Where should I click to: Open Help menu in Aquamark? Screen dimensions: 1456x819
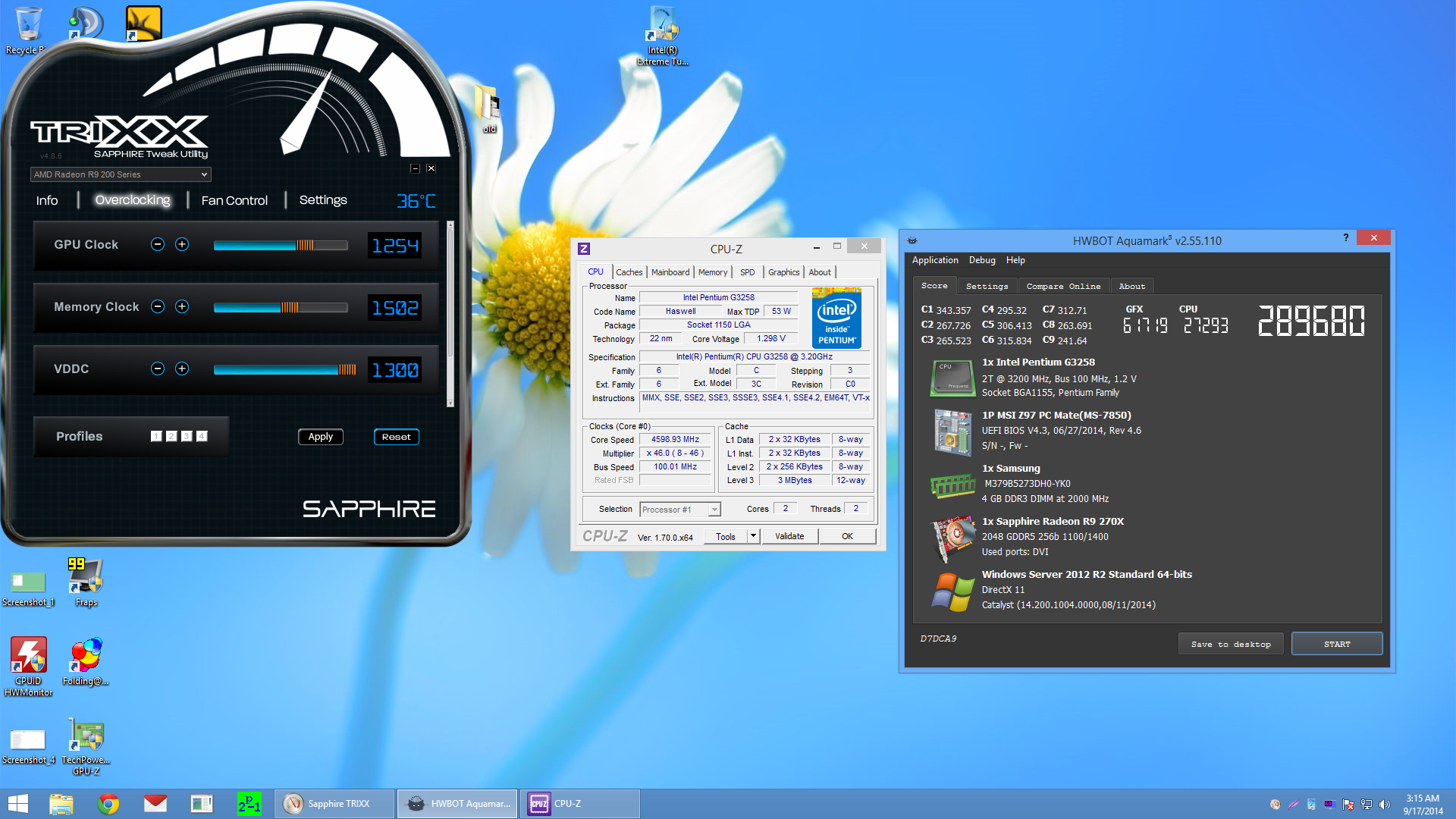tap(1015, 260)
